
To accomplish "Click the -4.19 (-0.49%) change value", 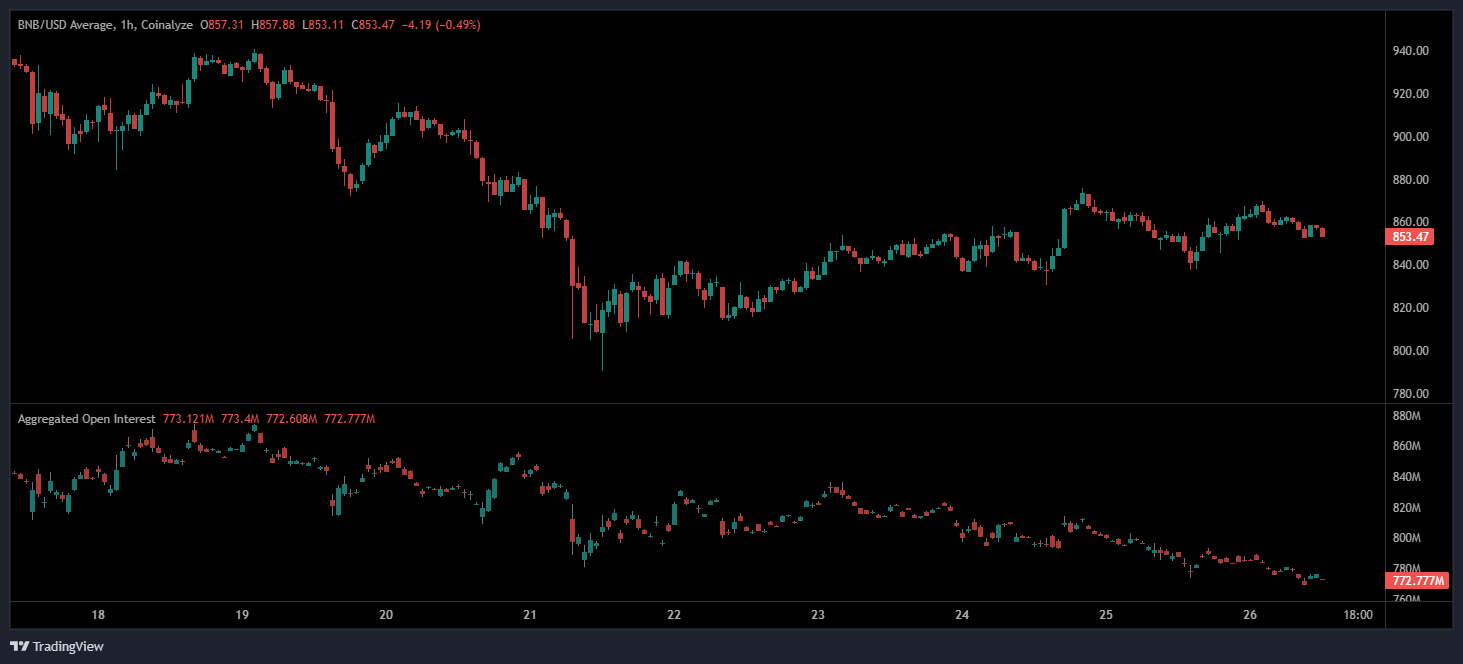I will click(x=441, y=25).
